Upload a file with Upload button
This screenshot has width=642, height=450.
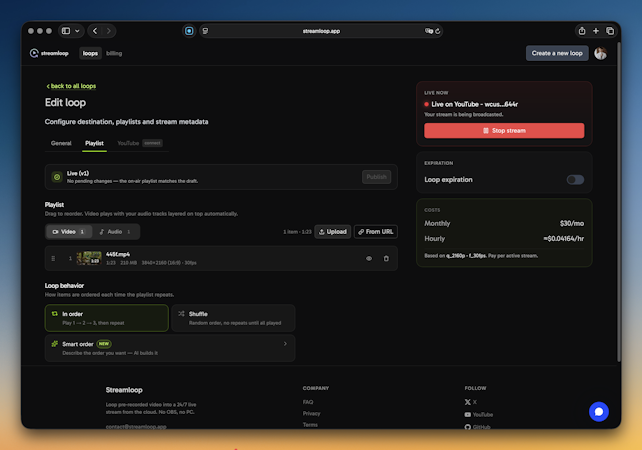tap(332, 232)
